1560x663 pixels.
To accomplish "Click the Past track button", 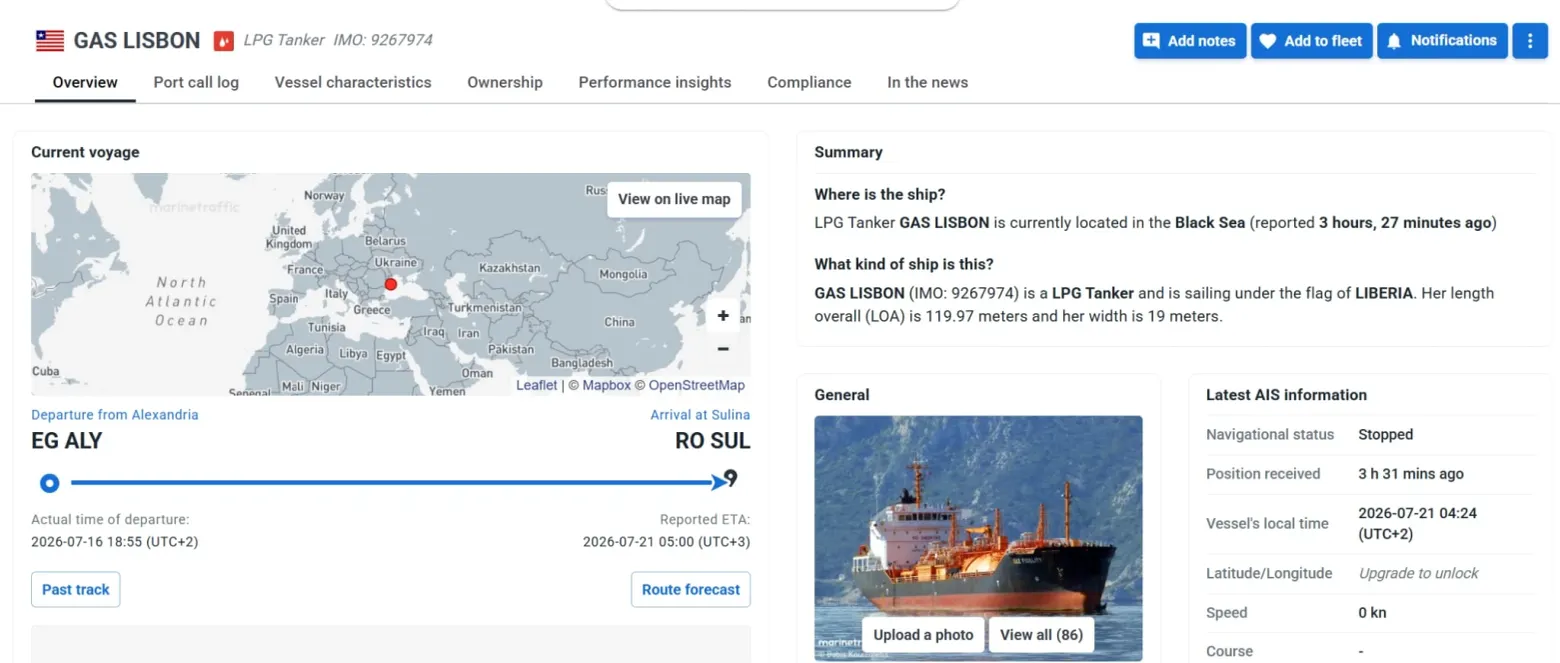I will pos(76,589).
